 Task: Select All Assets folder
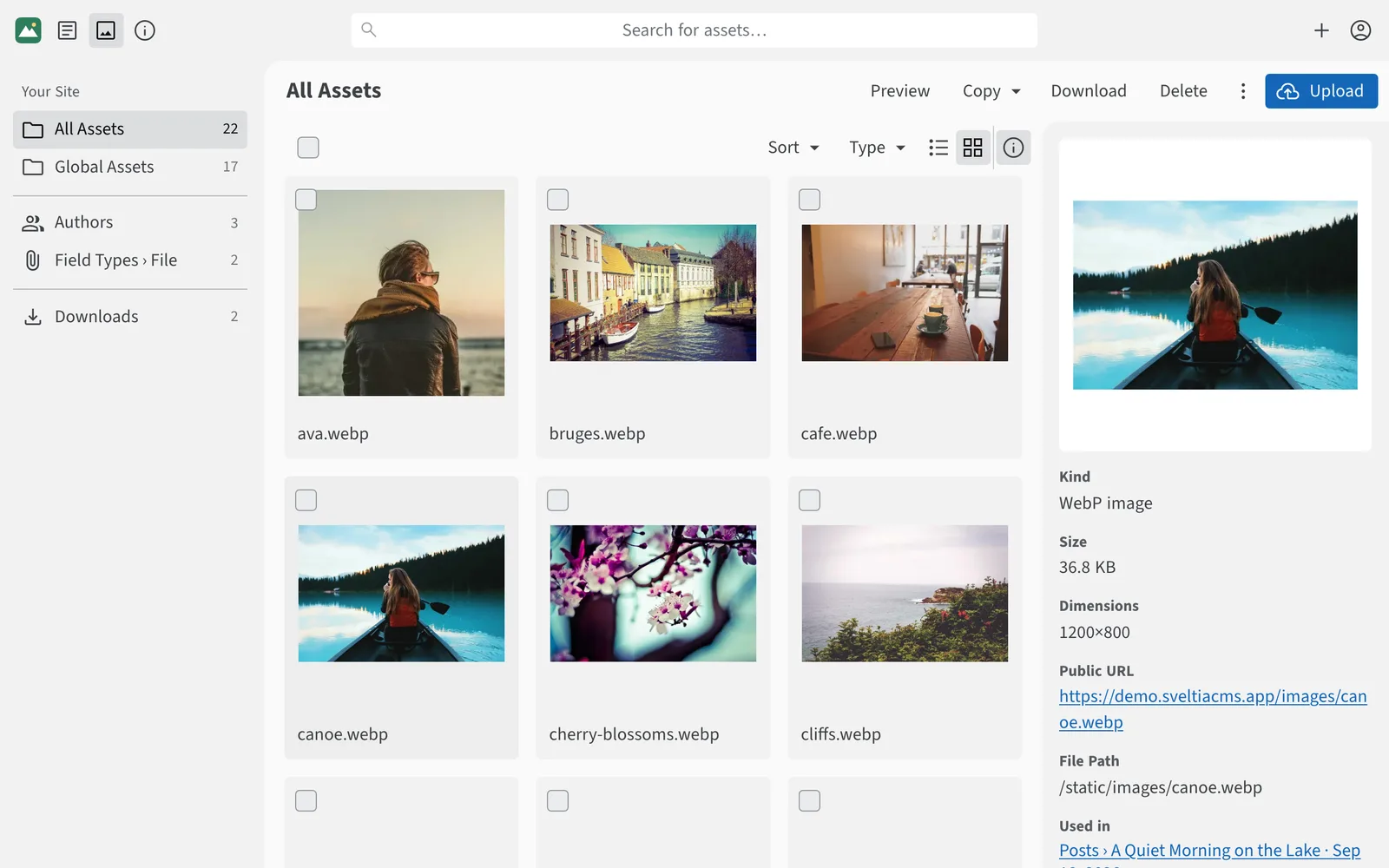pyautogui.click(x=130, y=129)
